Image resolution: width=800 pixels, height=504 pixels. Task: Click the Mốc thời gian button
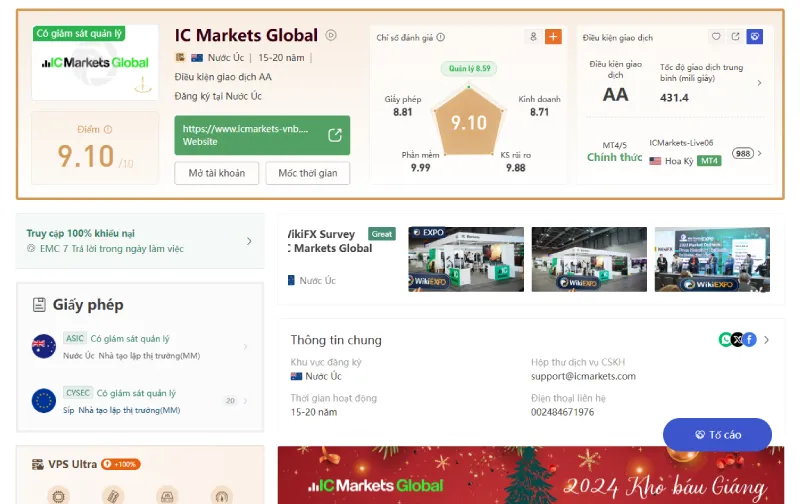click(x=308, y=173)
